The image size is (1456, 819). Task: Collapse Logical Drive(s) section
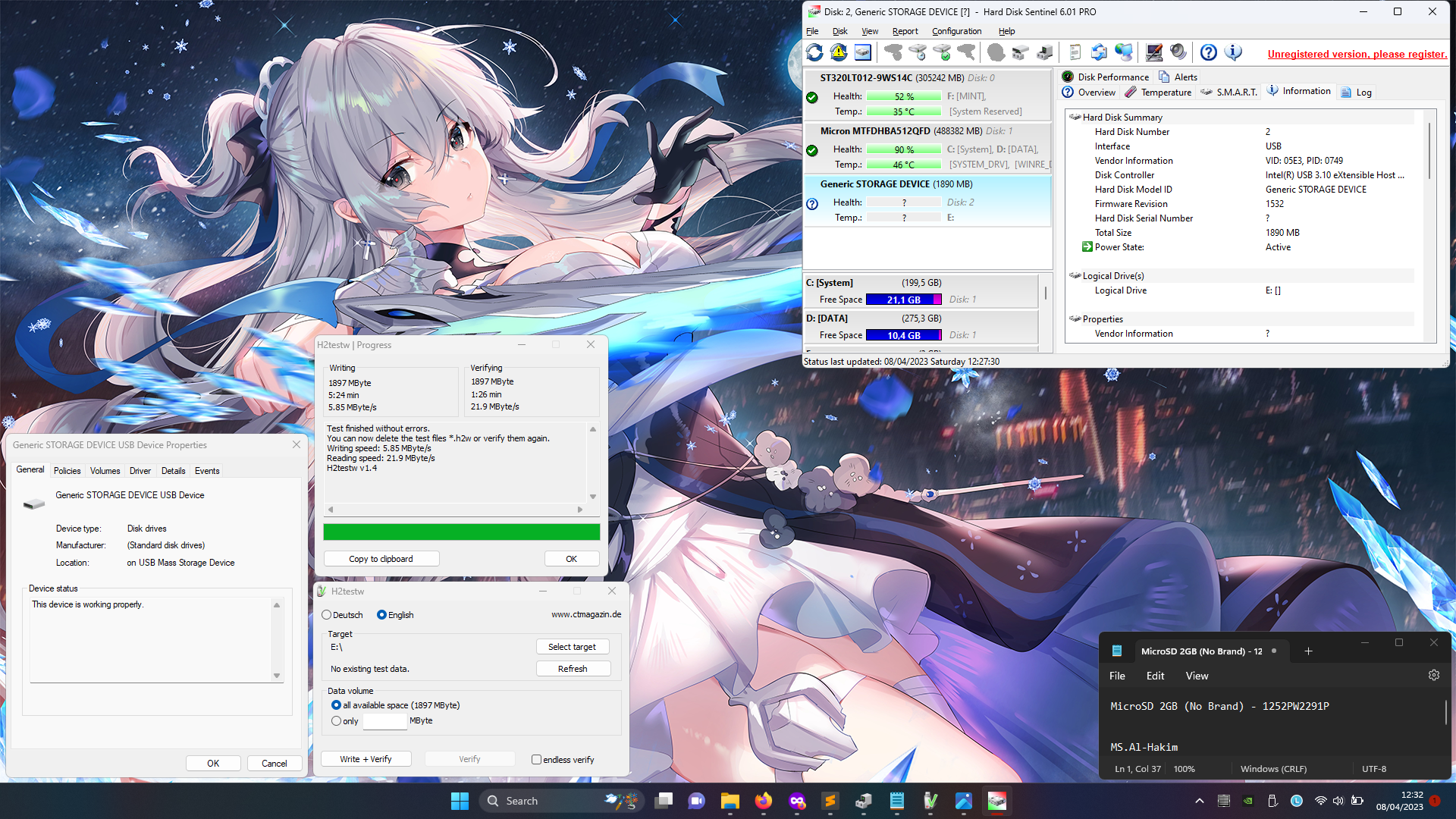pos(1075,275)
